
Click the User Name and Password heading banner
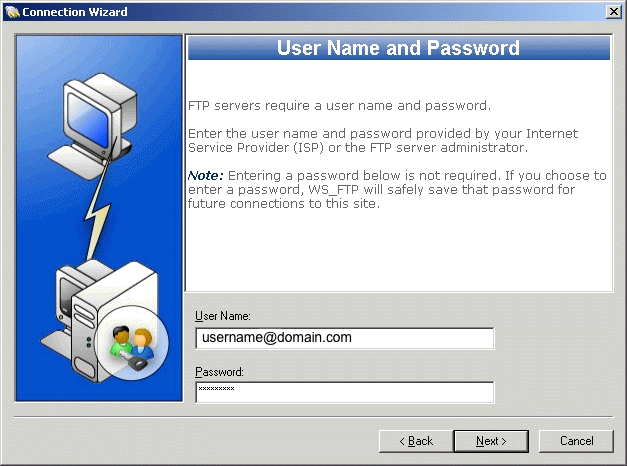(x=399, y=48)
